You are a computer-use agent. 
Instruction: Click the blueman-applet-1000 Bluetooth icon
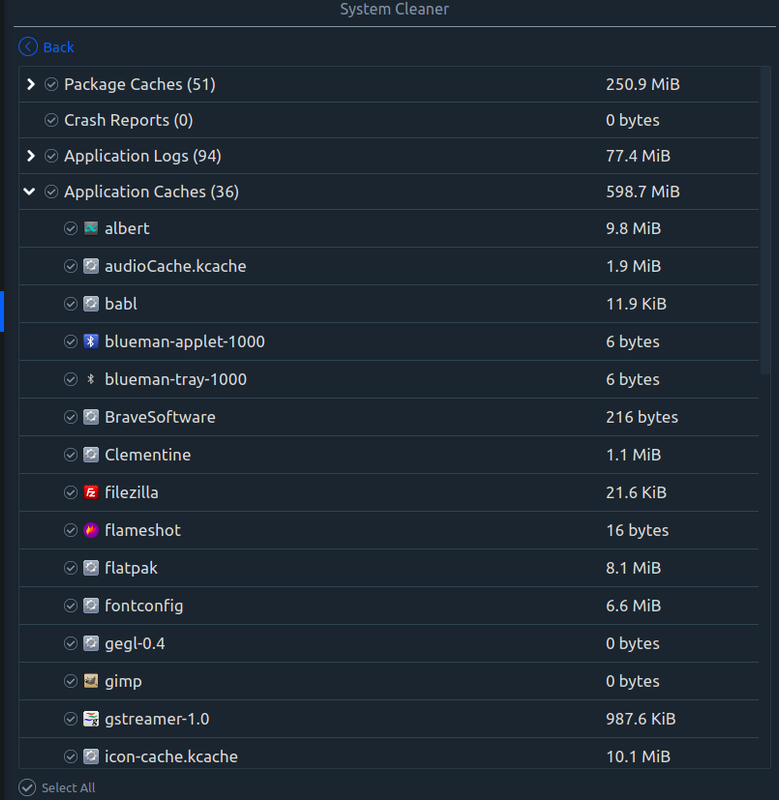[x=91, y=341]
